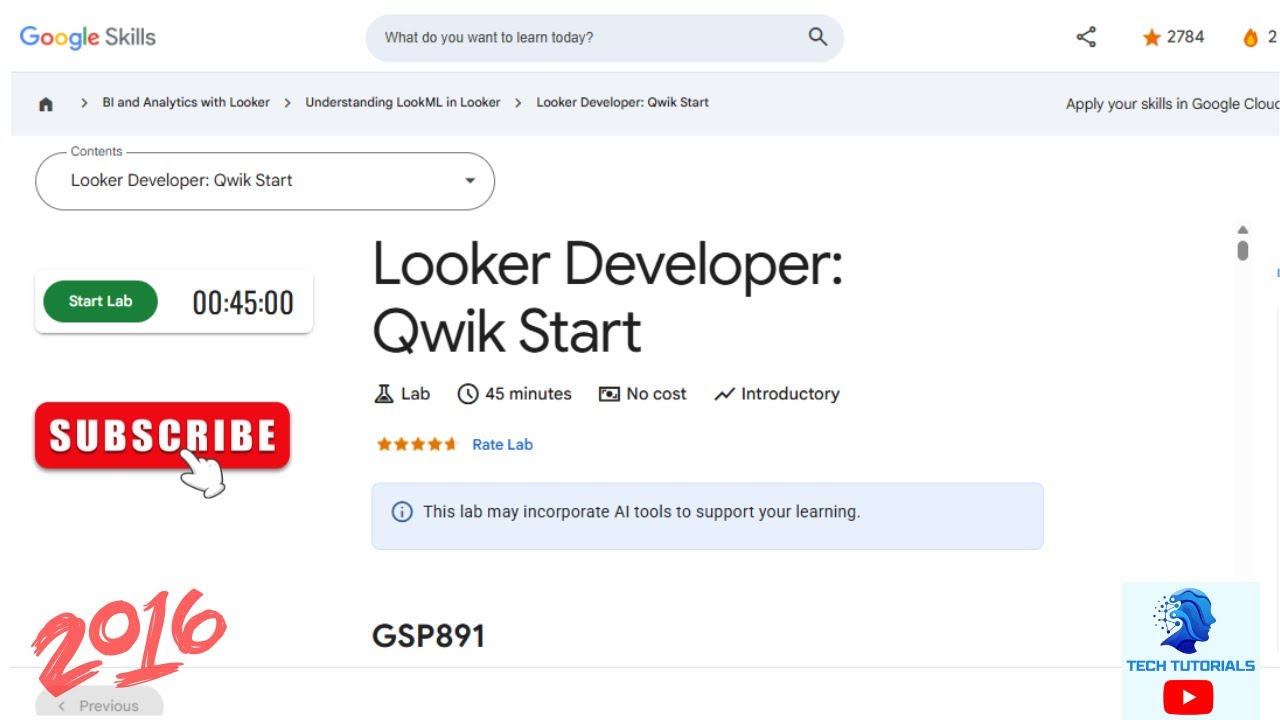Click the Introductory level label

point(790,394)
